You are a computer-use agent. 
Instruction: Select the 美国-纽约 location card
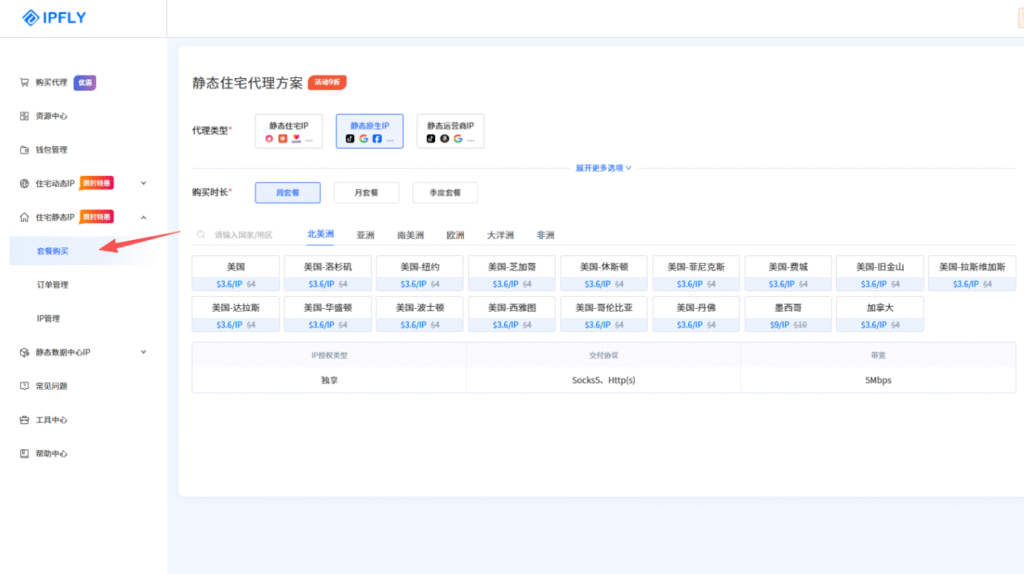pos(420,274)
